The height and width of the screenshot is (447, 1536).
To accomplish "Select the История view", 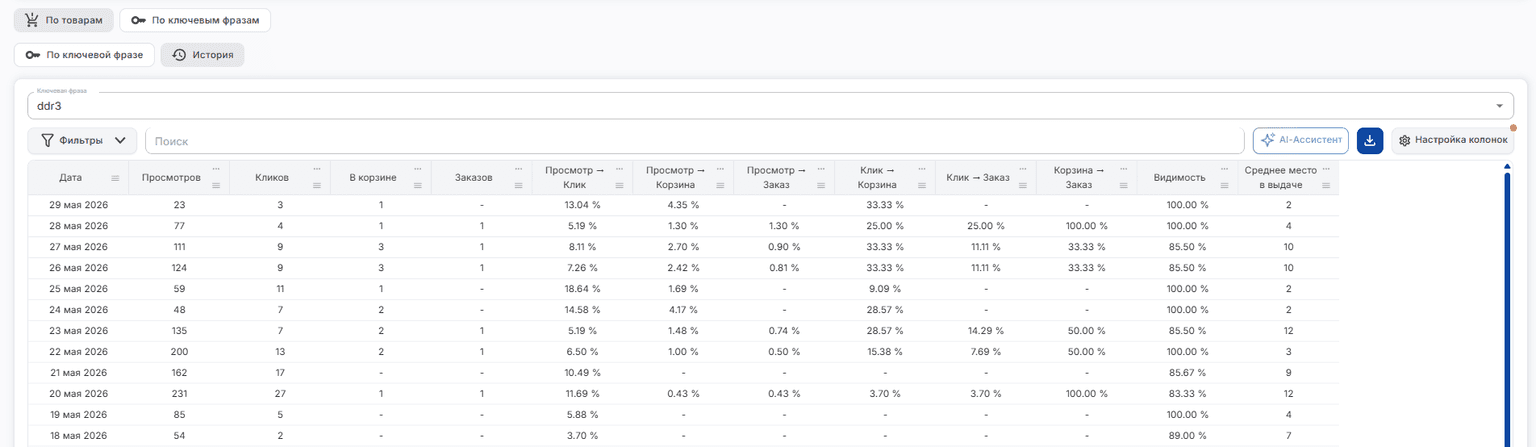I will click(203, 55).
